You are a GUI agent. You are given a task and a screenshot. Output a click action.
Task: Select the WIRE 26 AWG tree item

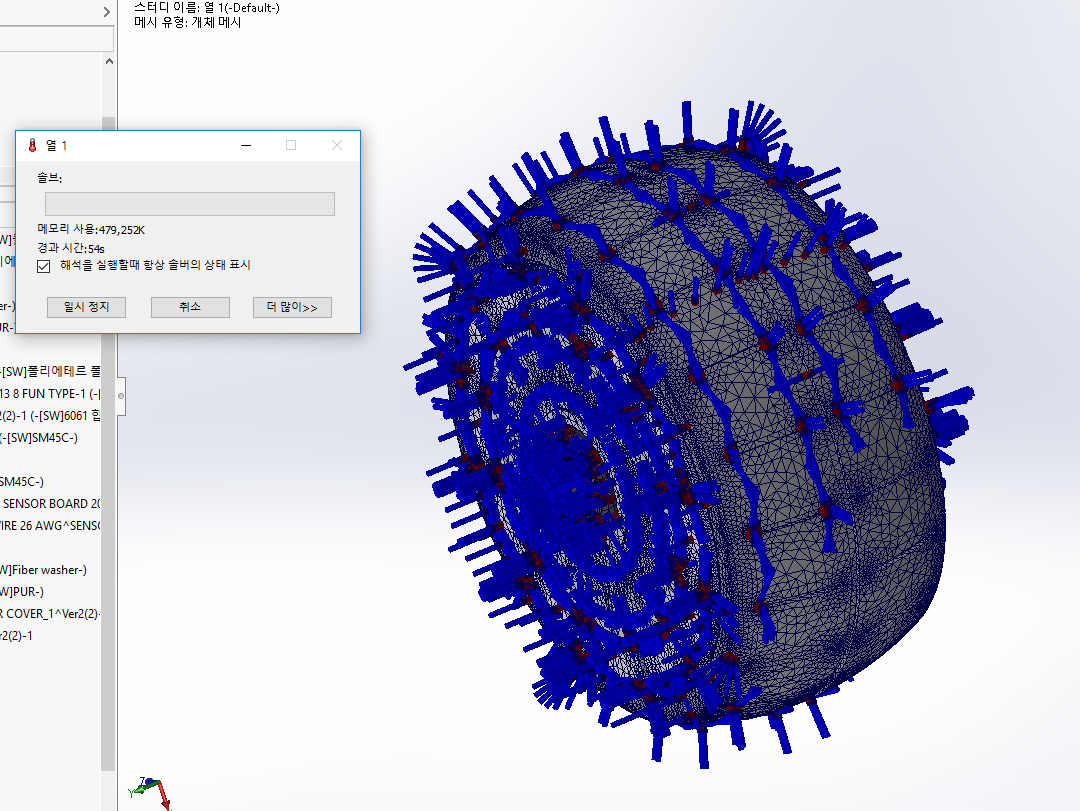coord(52,526)
